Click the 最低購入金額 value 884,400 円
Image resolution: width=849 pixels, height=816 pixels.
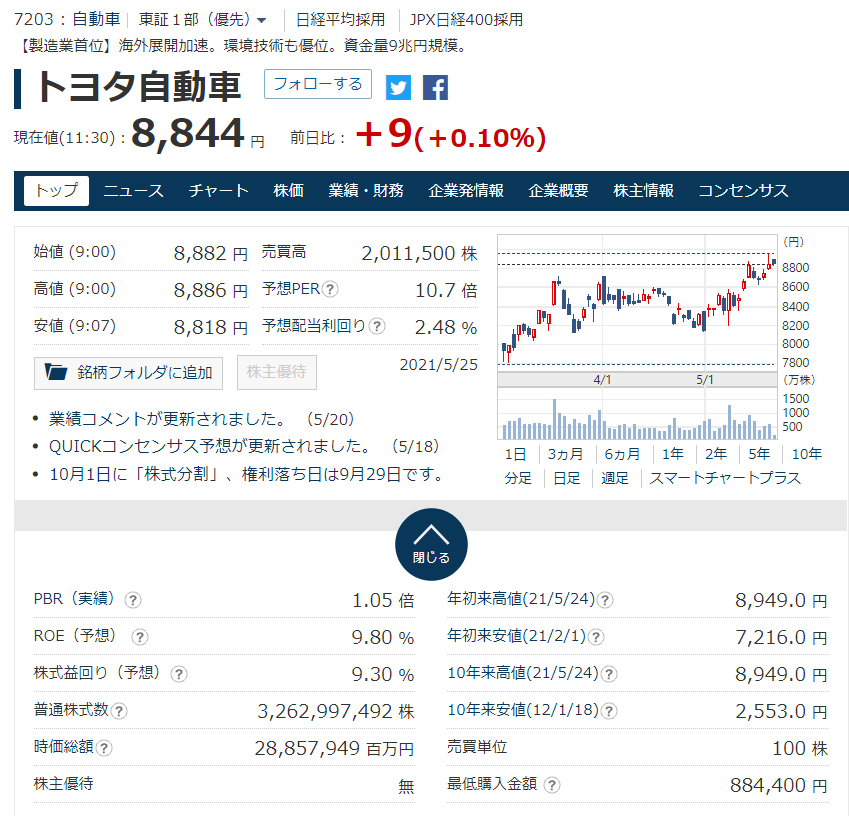point(779,785)
